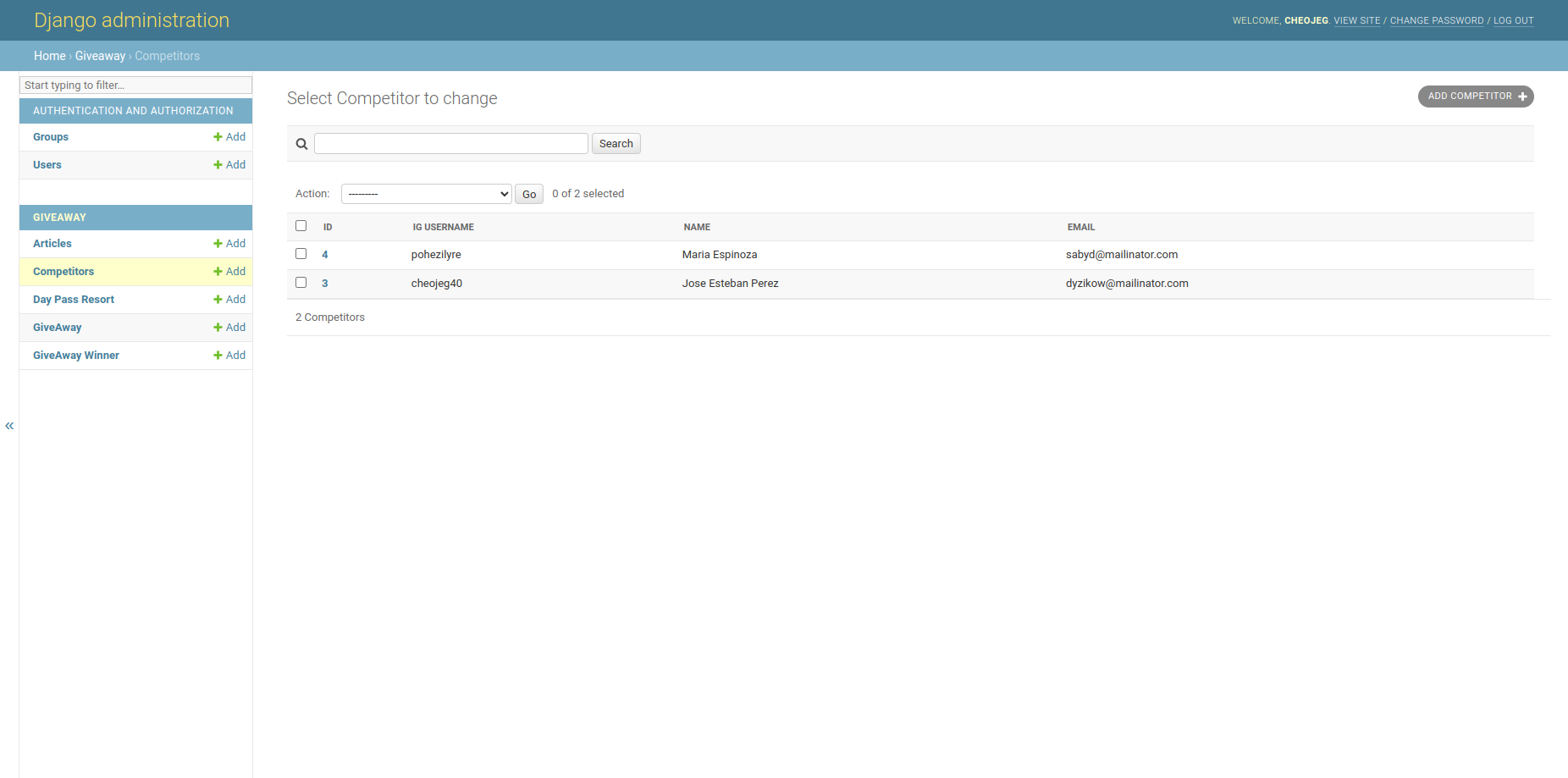Go to Home in the breadcrumb
1568x778 pixels.
[x=49, y=56]
